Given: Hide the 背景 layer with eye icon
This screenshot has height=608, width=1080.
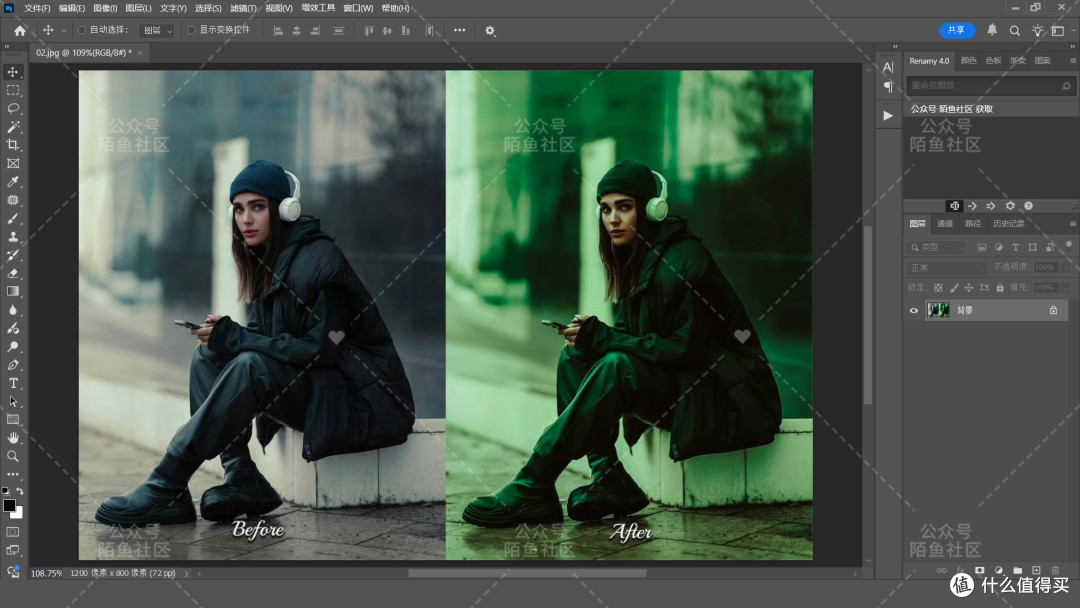Looking at the screenshot, I should tap(914, 311).
